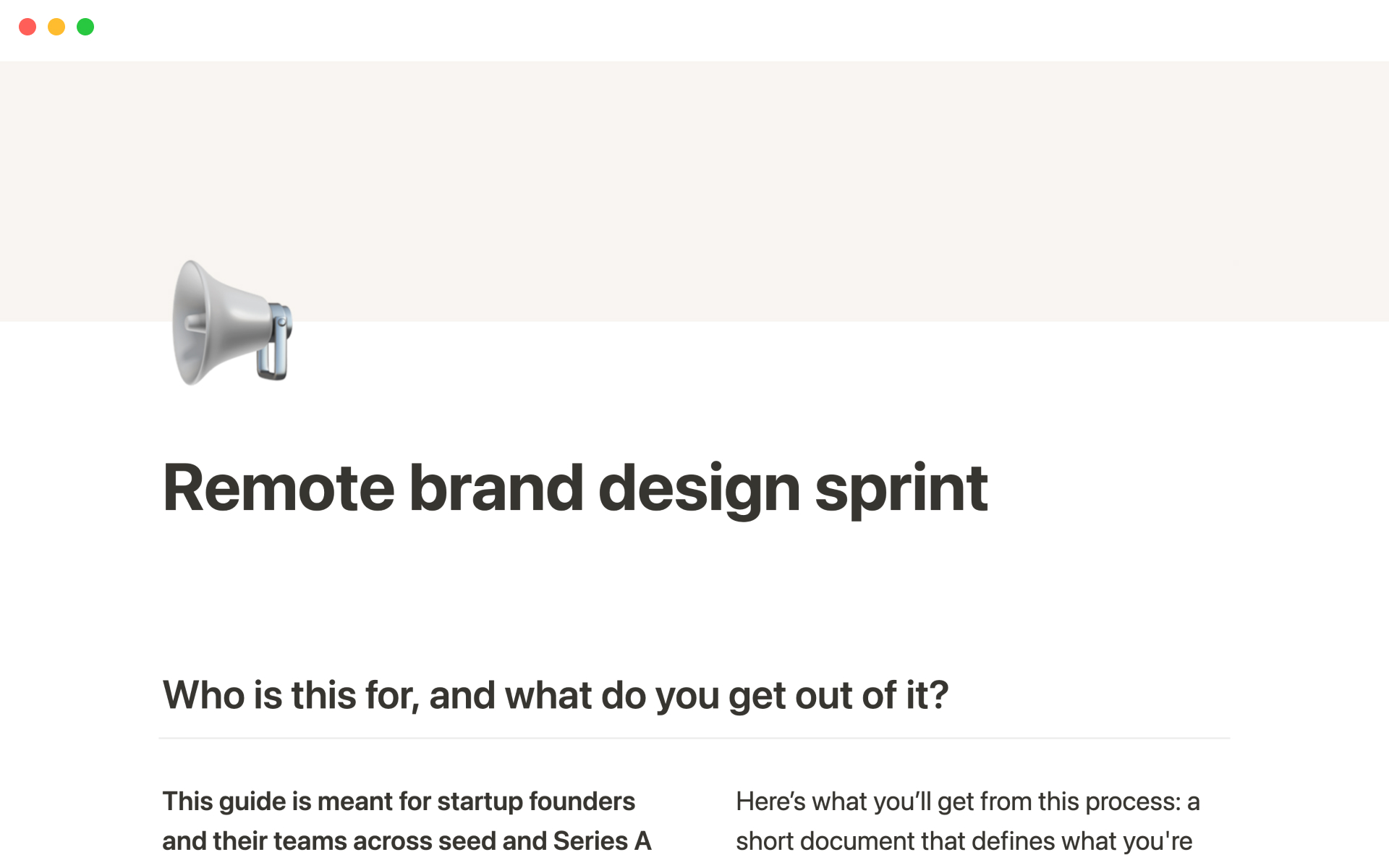This screenshot has width=1389, height=868.
Task: Click the word "design" in the page title
Action: (699, 489)
